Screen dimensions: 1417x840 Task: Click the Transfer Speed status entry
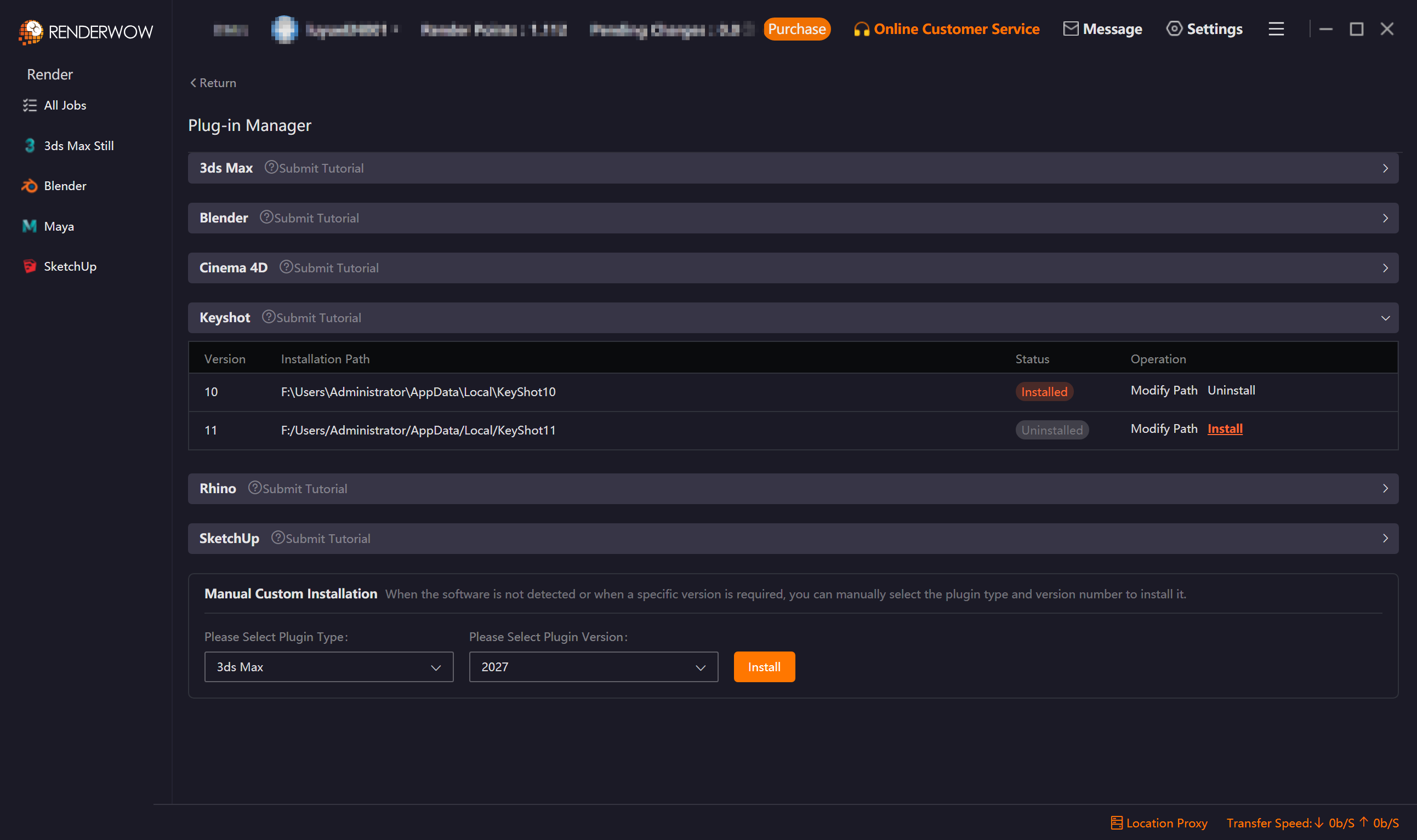coord(1312,822)
